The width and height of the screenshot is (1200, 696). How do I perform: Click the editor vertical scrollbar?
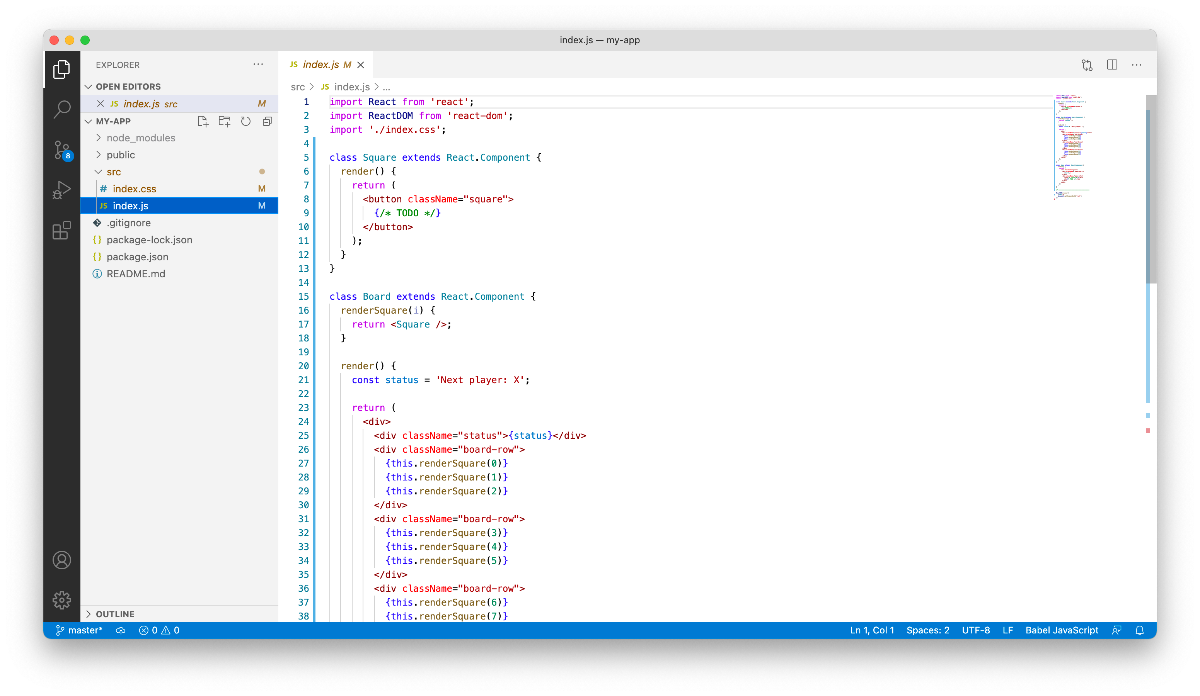[1151, 188]
